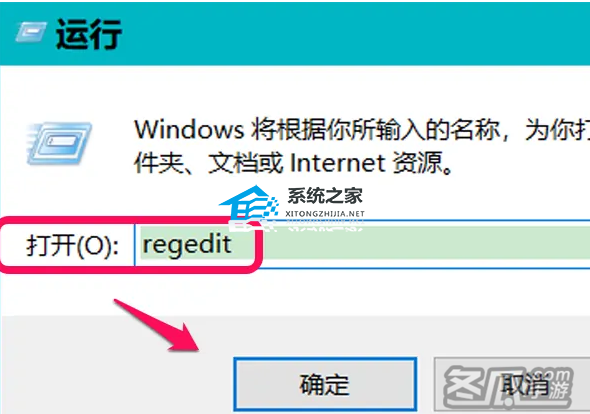The image size is (590, 414).
Task: Confirm with the 确定 button
Action: point(325,384)
